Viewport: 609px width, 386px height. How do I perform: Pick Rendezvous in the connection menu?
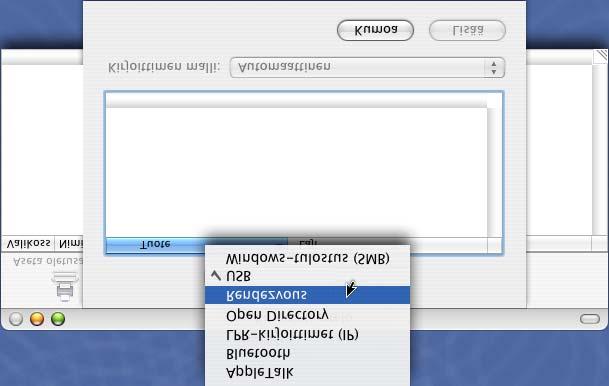(x=307, y=295)
